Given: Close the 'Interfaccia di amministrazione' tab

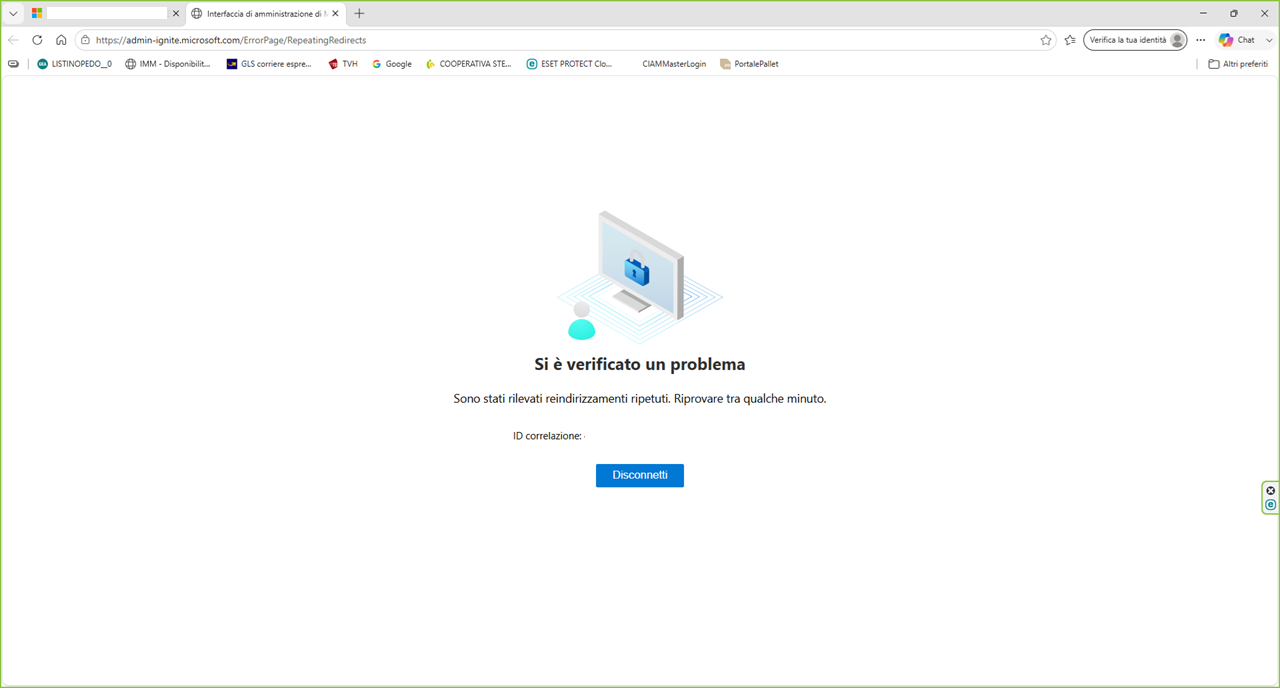Looking at the screenshot, I should point(336,14).
